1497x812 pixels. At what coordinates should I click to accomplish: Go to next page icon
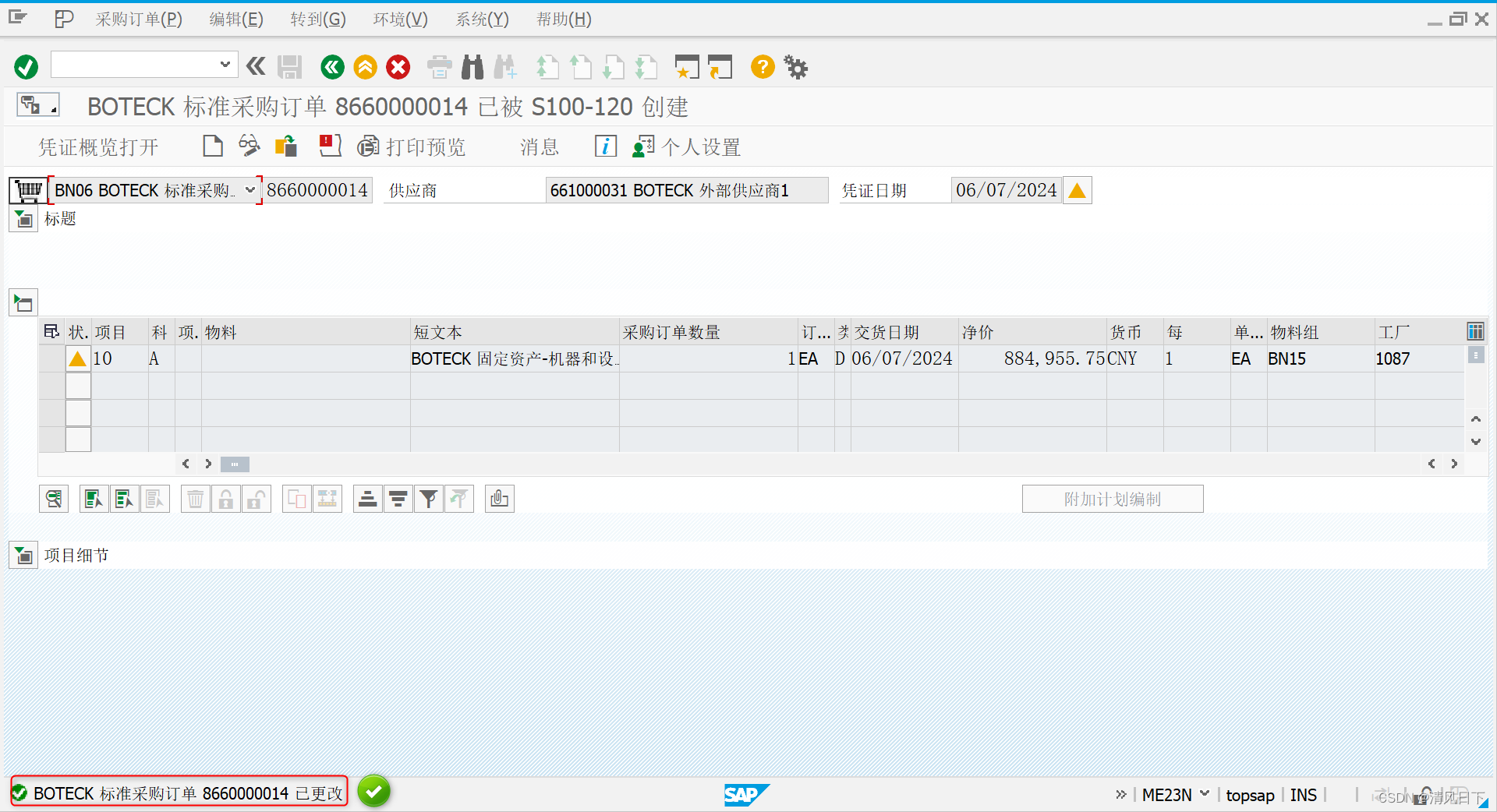point(613,67)
